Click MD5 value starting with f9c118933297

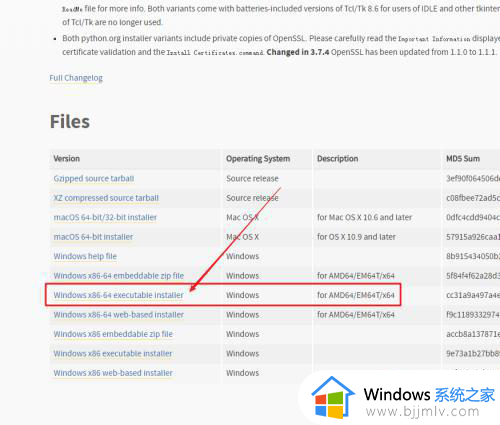coord(473,315)
